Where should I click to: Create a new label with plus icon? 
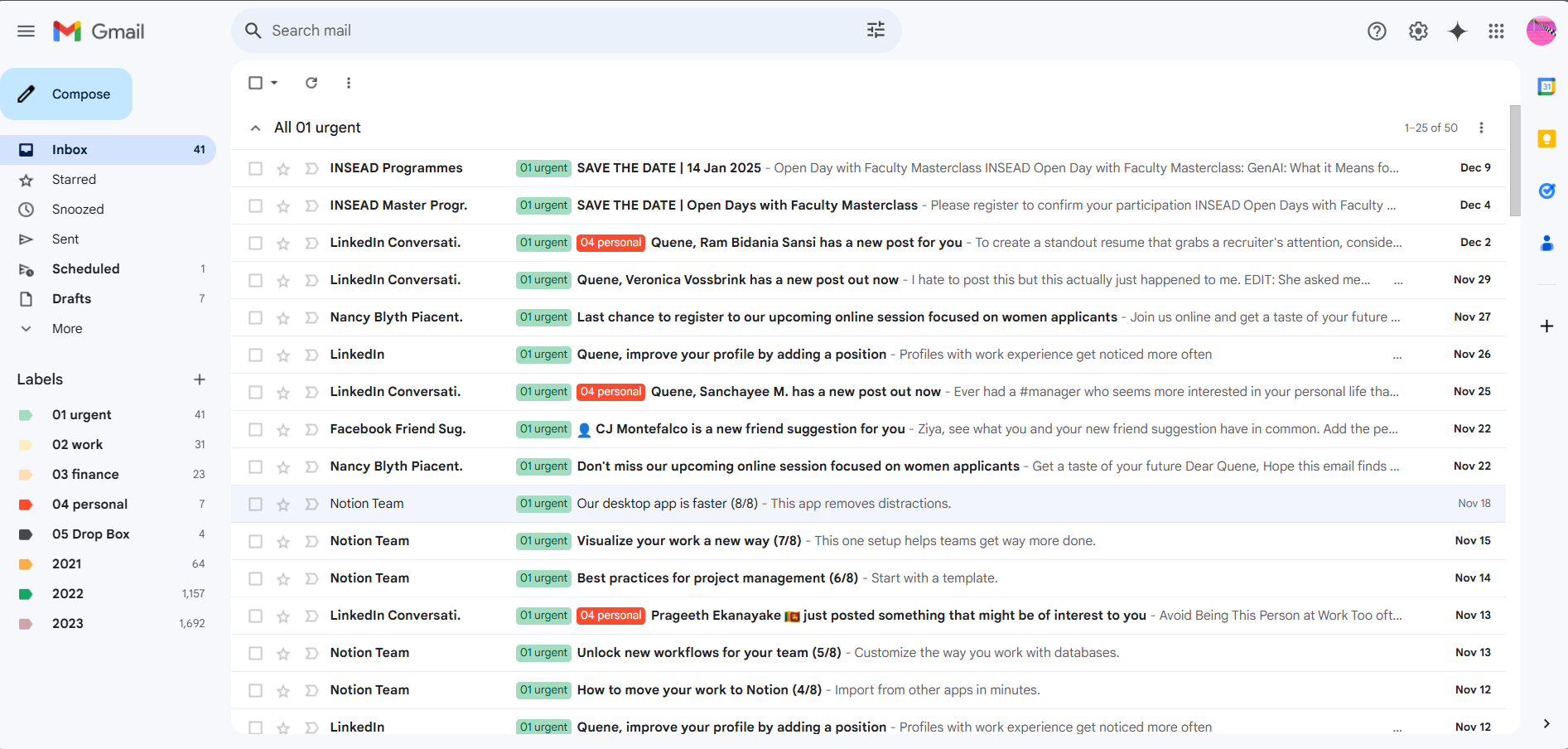click(x=200, y=379)
